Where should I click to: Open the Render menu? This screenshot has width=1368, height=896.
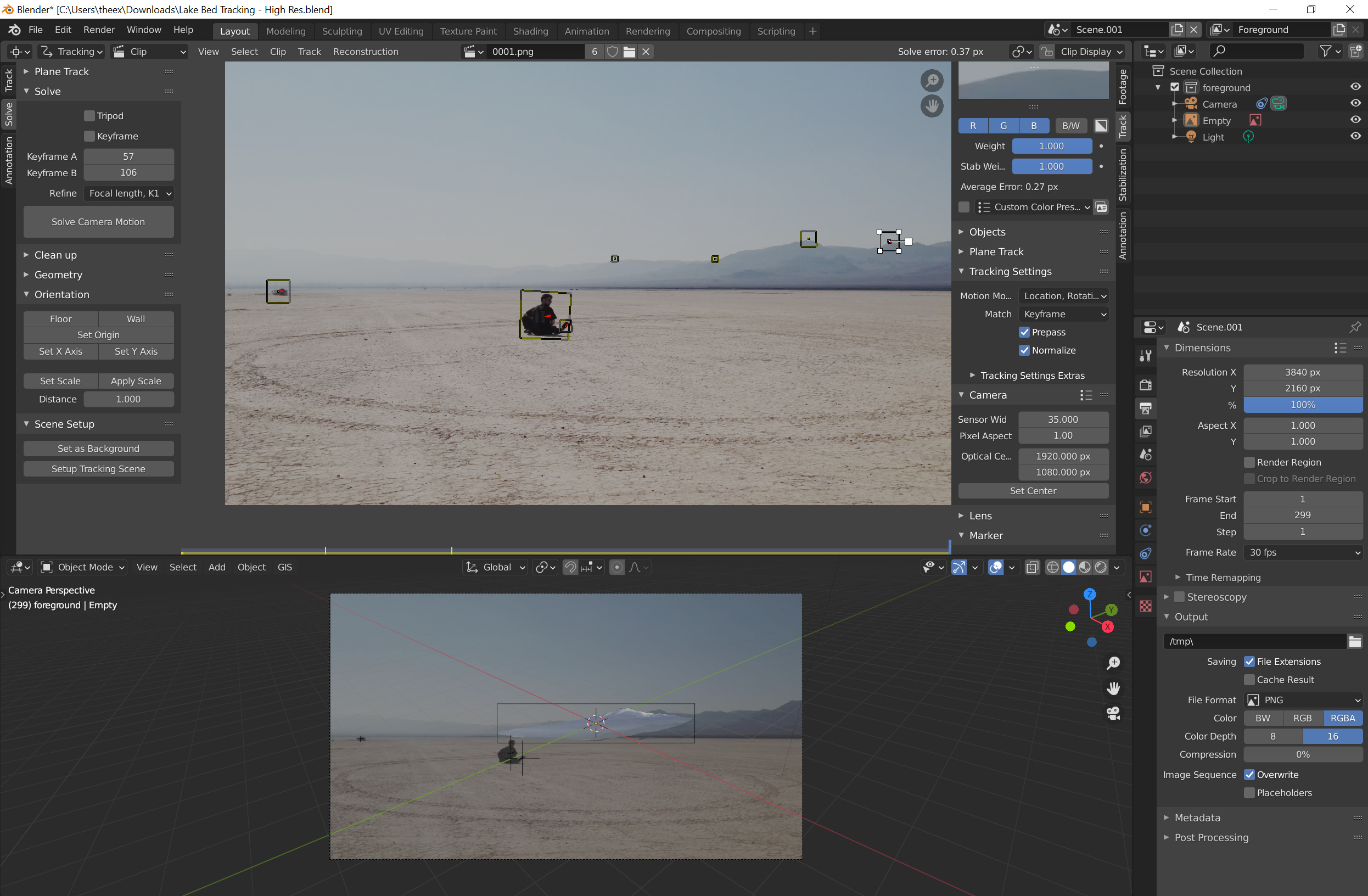click(x=99, y=30)
